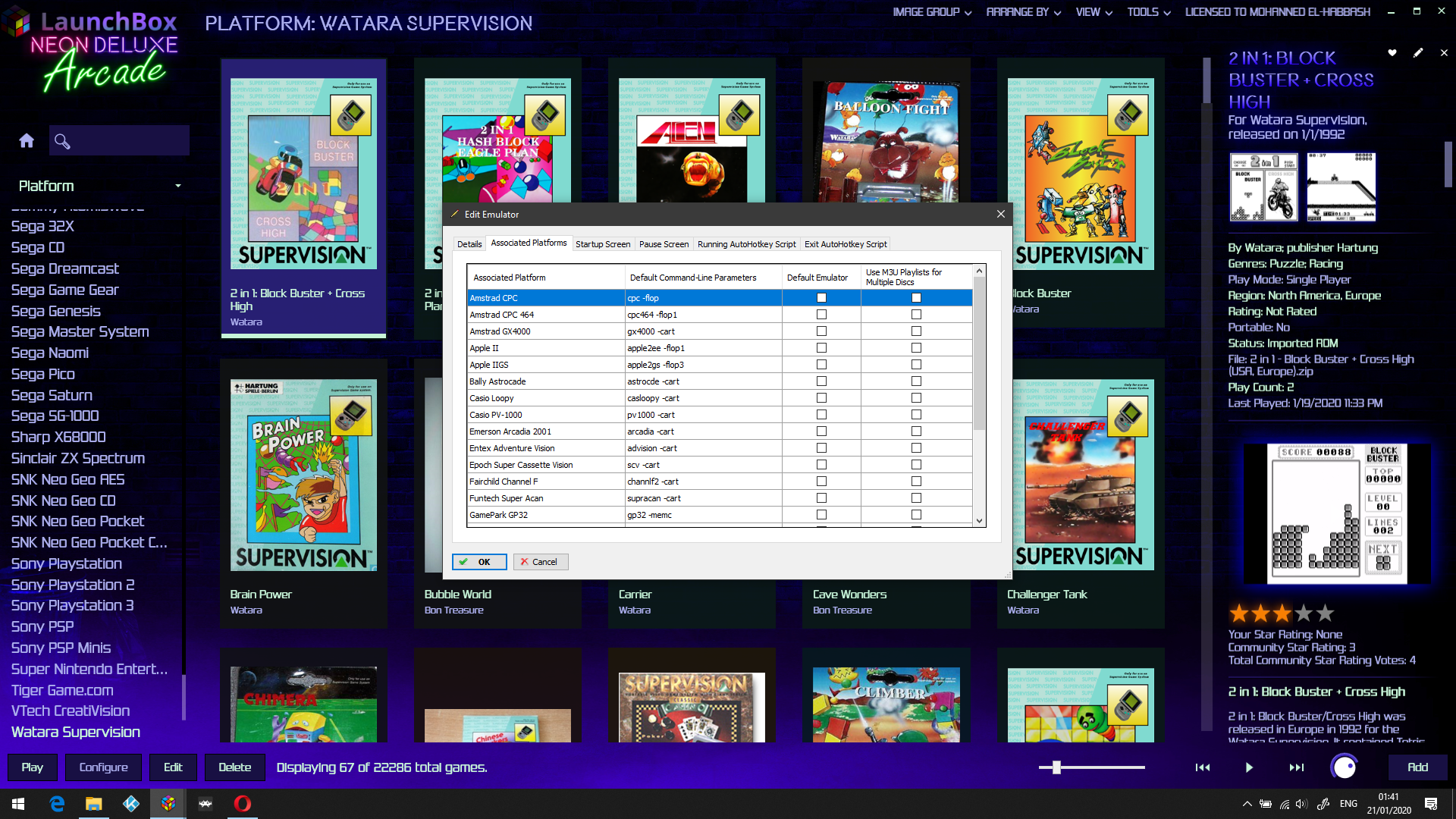Click the Delete button in bottom bar
Screen dimensions: 1456x819
234,767
